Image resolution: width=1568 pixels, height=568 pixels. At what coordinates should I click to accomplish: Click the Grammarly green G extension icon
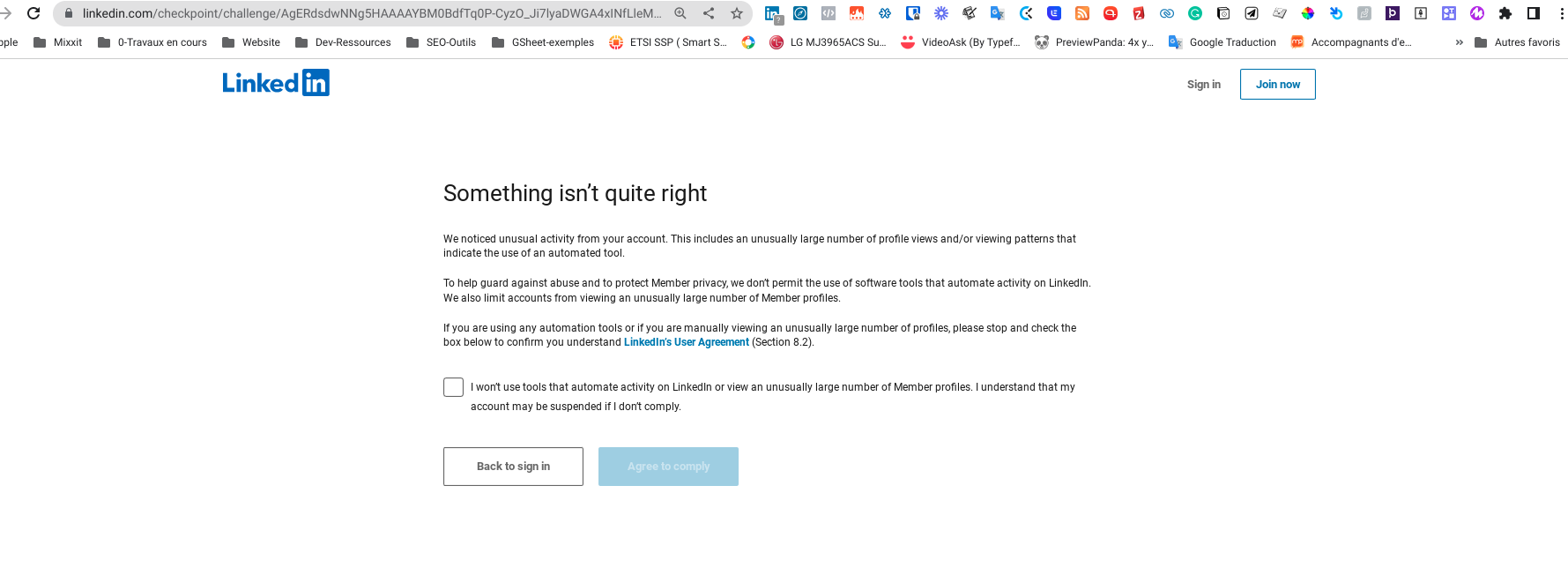[1195, 13]
